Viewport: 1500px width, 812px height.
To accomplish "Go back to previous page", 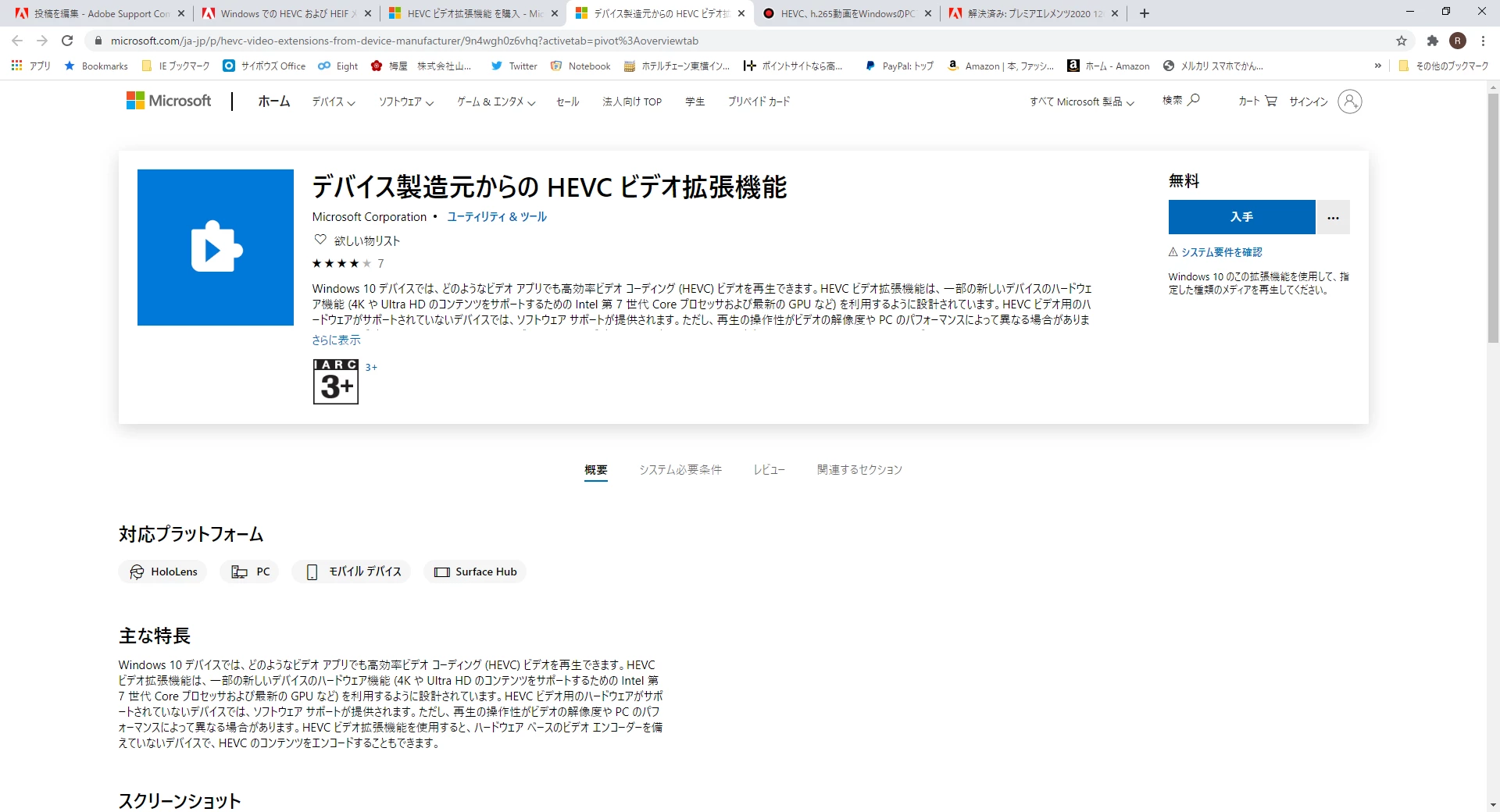I will [18, 41].
